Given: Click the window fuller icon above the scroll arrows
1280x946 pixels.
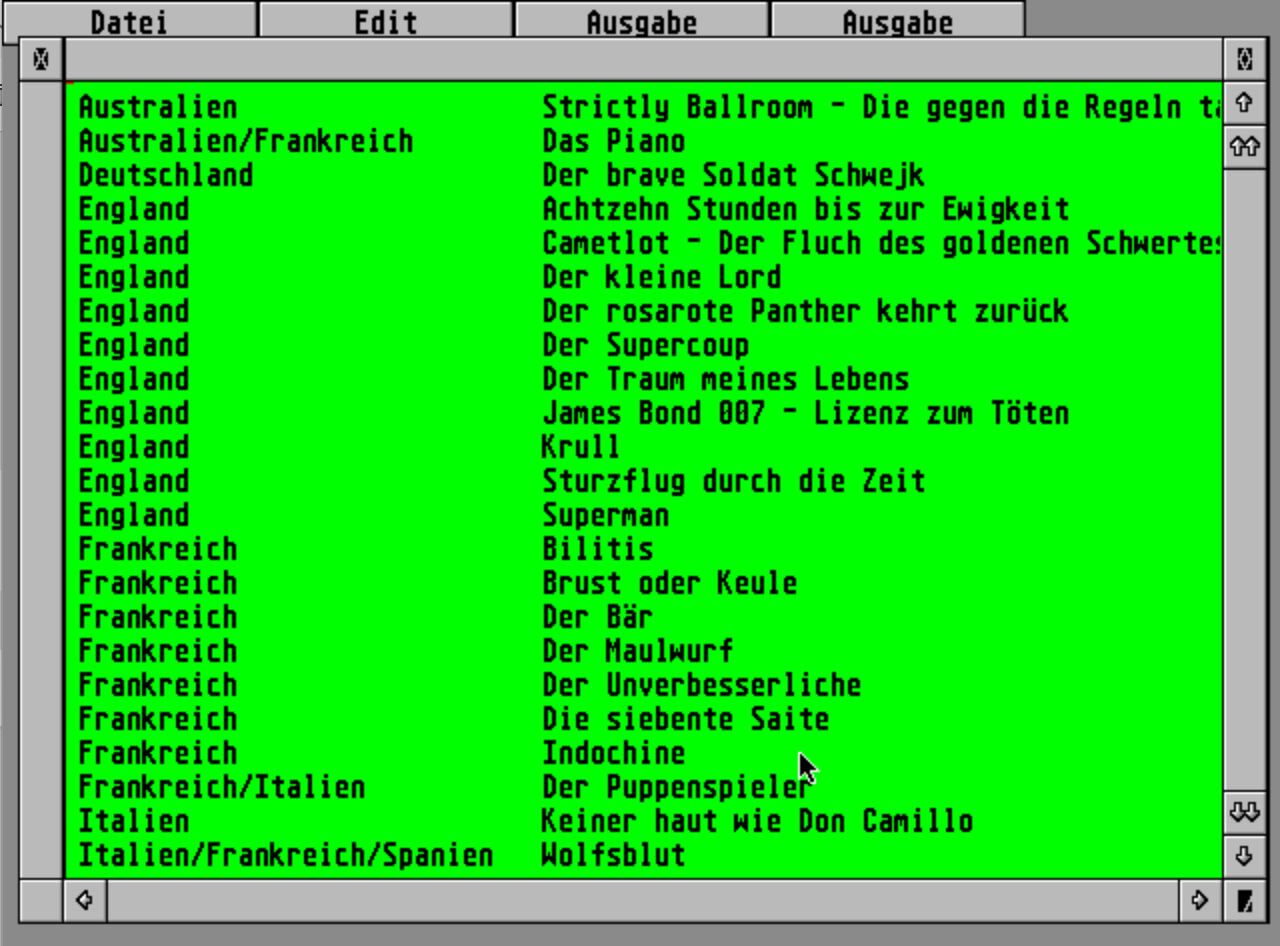Looking at the screenshot, I should [1245, 60].
